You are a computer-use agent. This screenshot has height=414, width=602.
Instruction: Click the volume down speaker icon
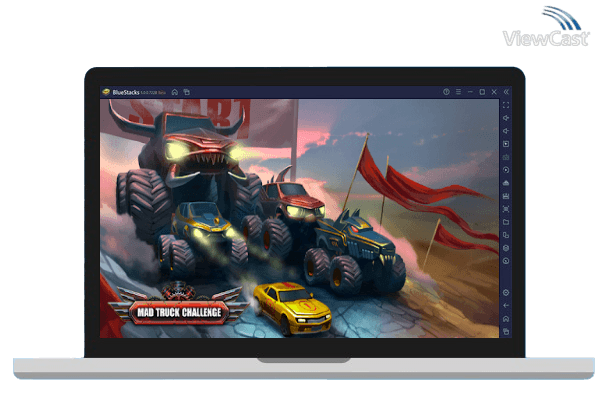(x=506, y=131)
